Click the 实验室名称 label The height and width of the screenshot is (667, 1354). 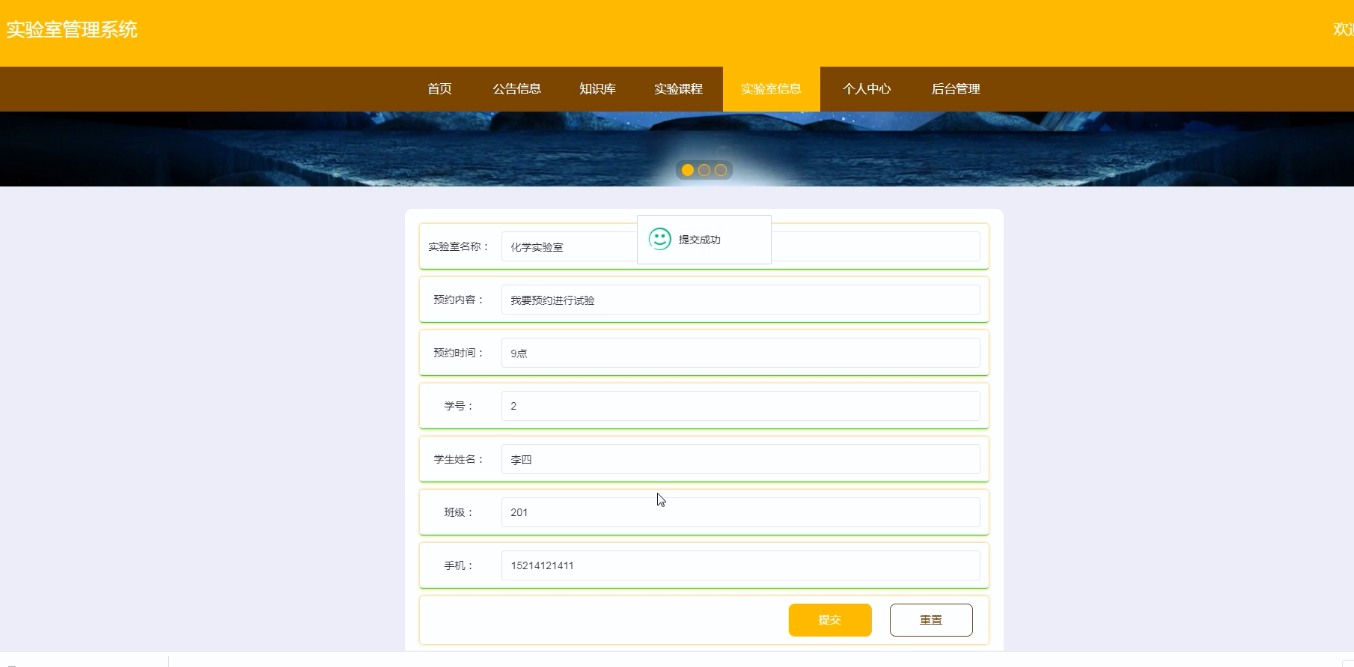click(x=459, y=246)
